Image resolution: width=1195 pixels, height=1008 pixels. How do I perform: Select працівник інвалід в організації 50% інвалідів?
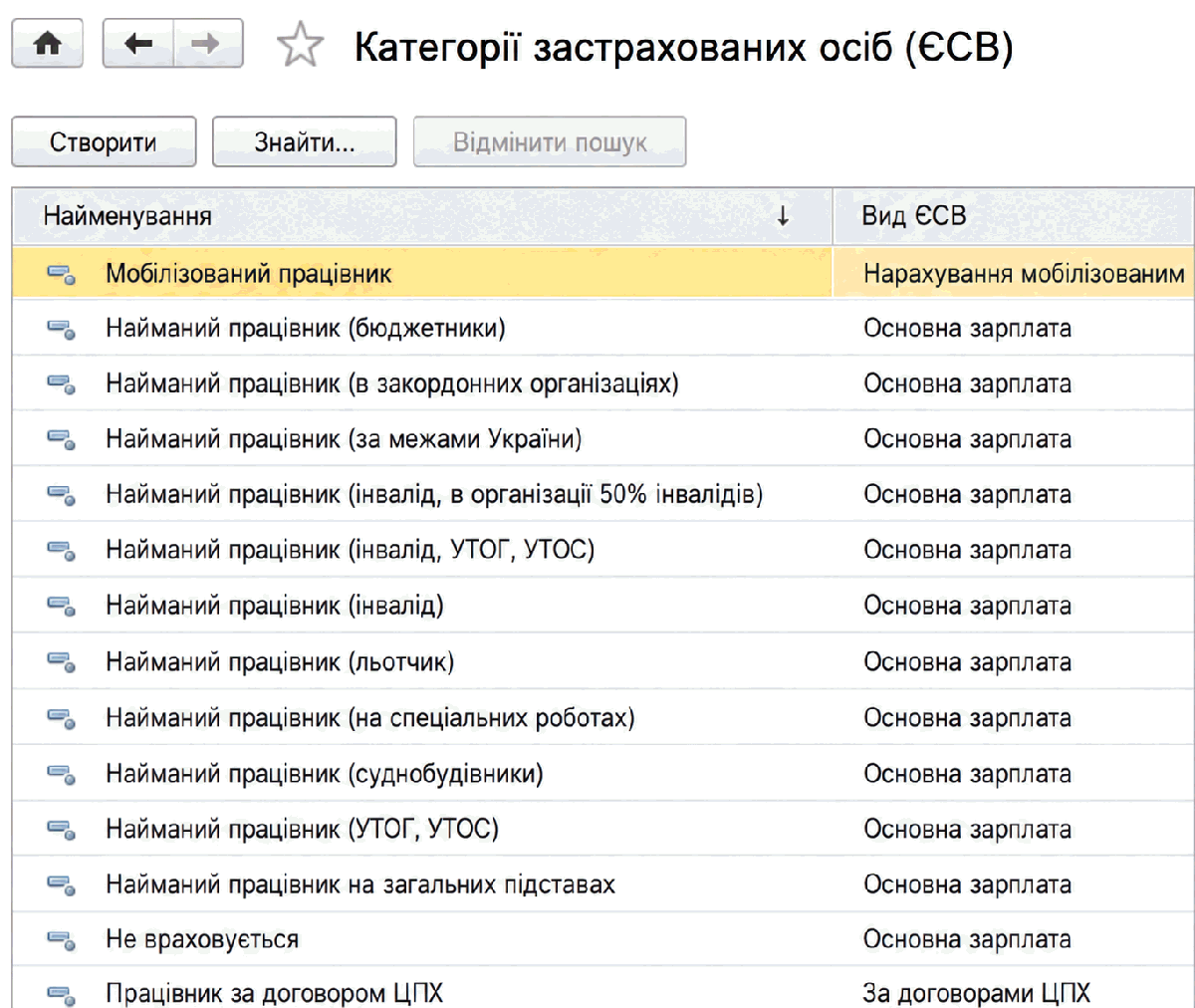(x=434, y=494)
